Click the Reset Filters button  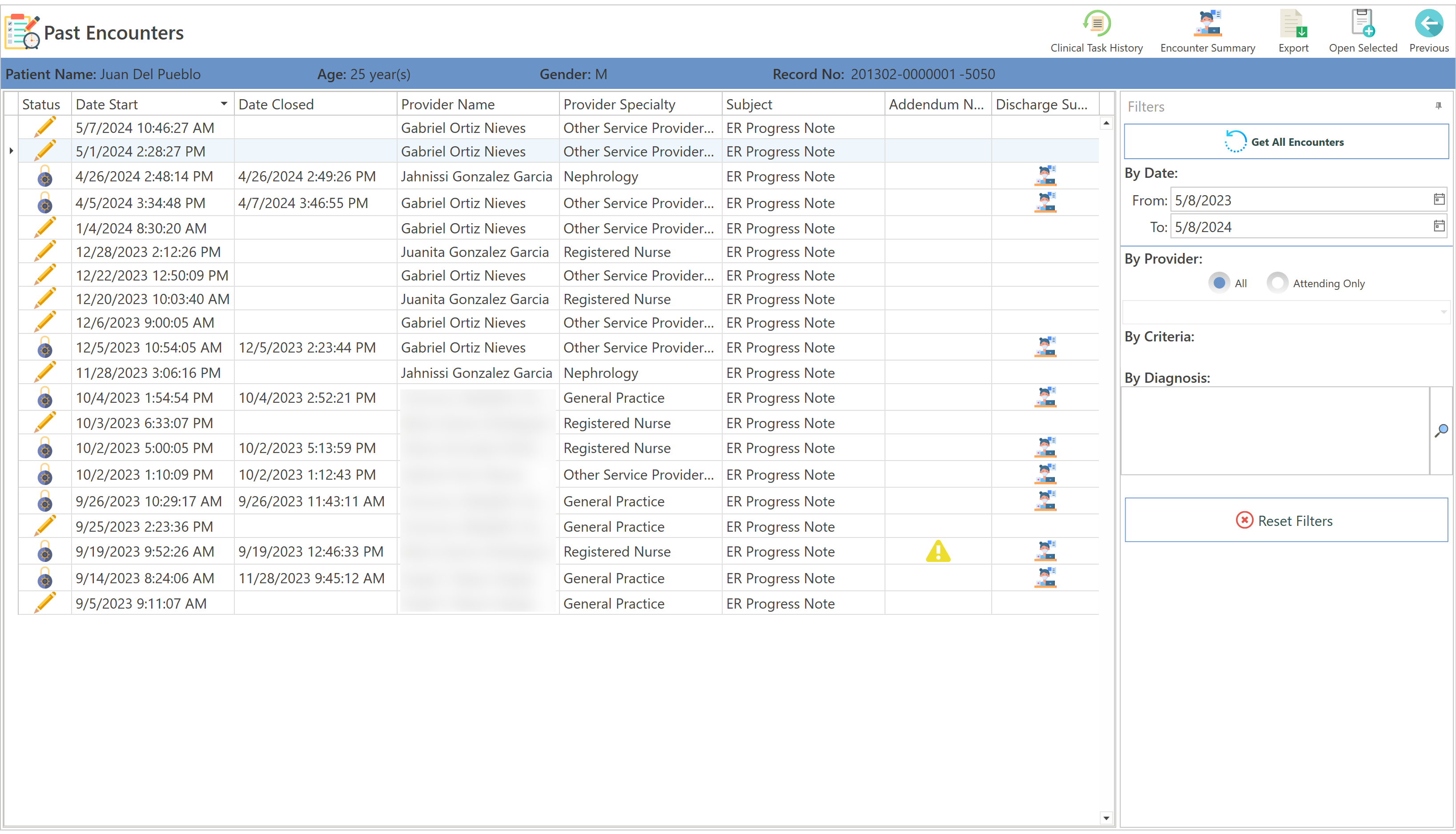(1286, 520)
